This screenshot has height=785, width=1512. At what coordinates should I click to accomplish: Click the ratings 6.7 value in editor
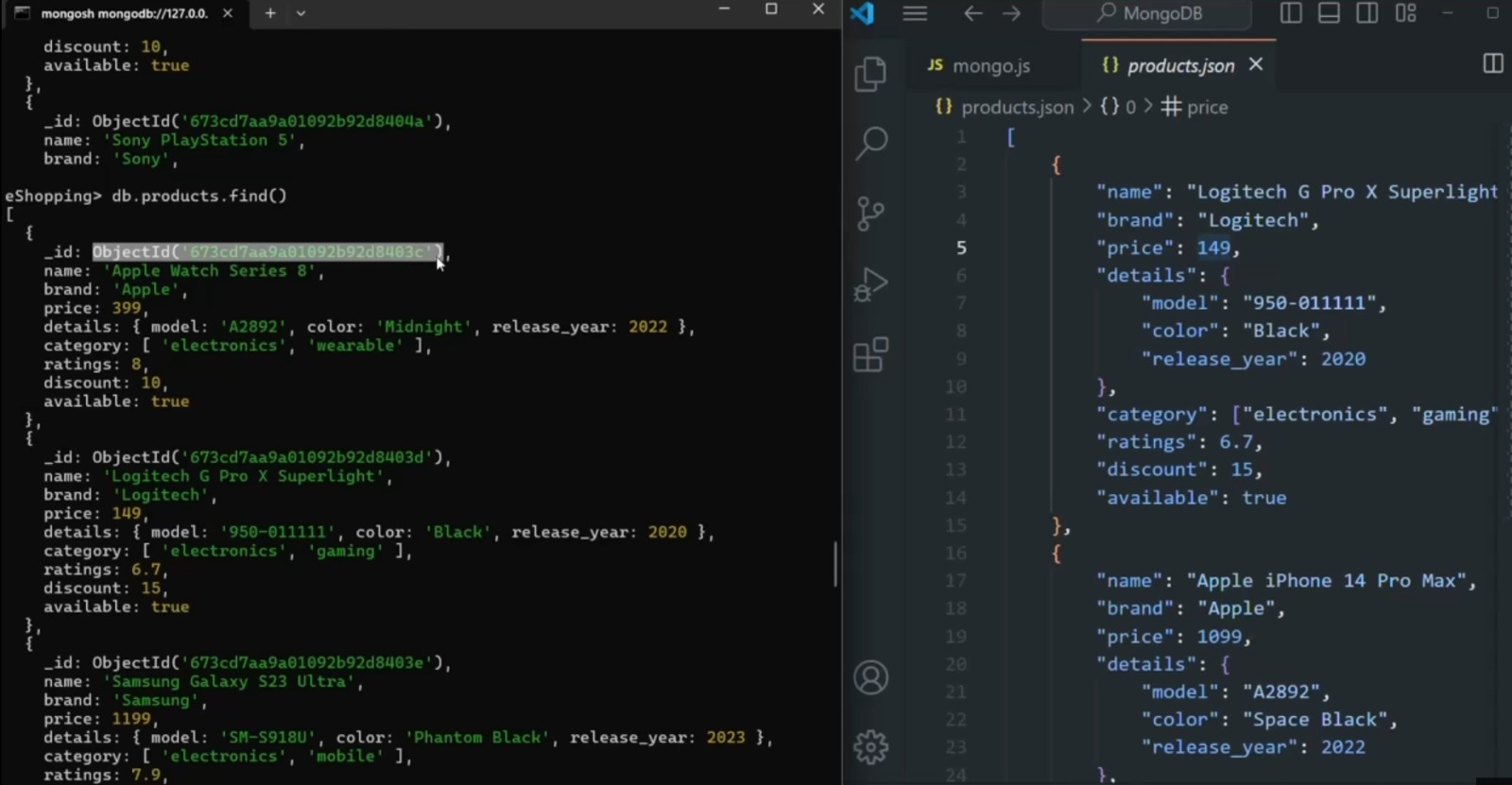pyautogui.click(x=1235, y=442)
